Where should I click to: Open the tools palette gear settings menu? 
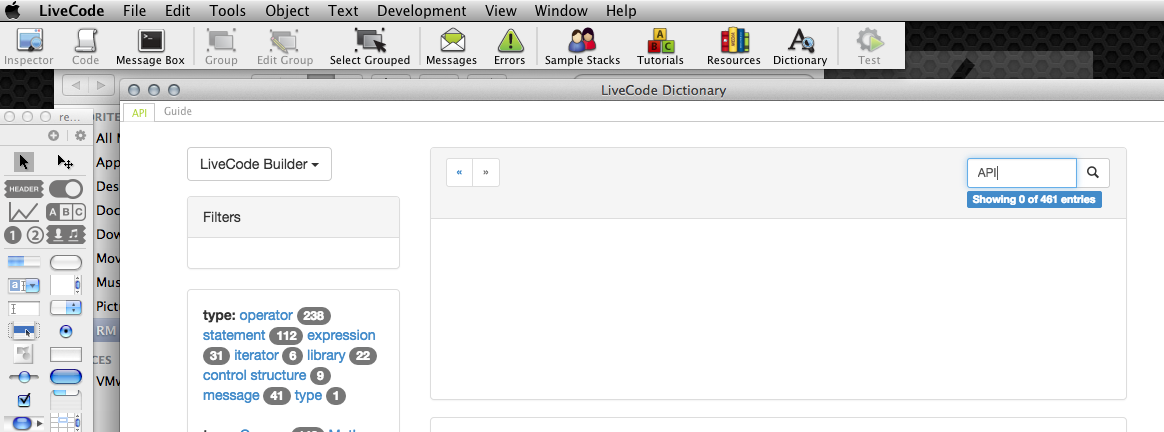pos(81,136)
